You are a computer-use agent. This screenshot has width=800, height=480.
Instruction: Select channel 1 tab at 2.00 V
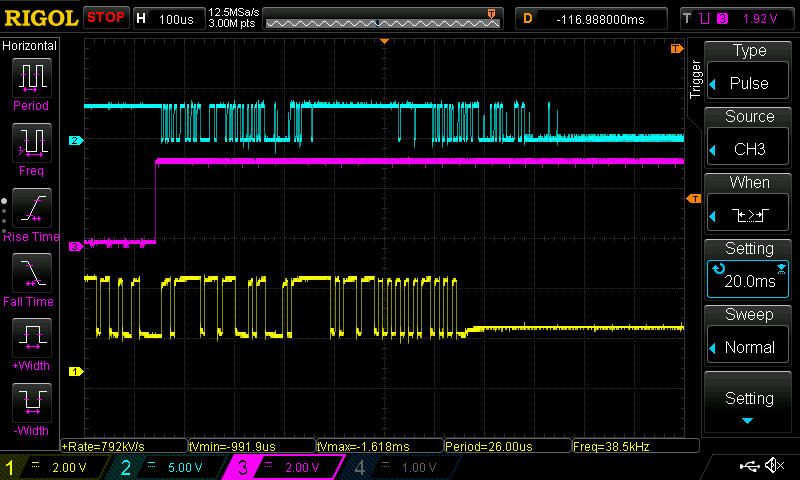coord(54,467)
